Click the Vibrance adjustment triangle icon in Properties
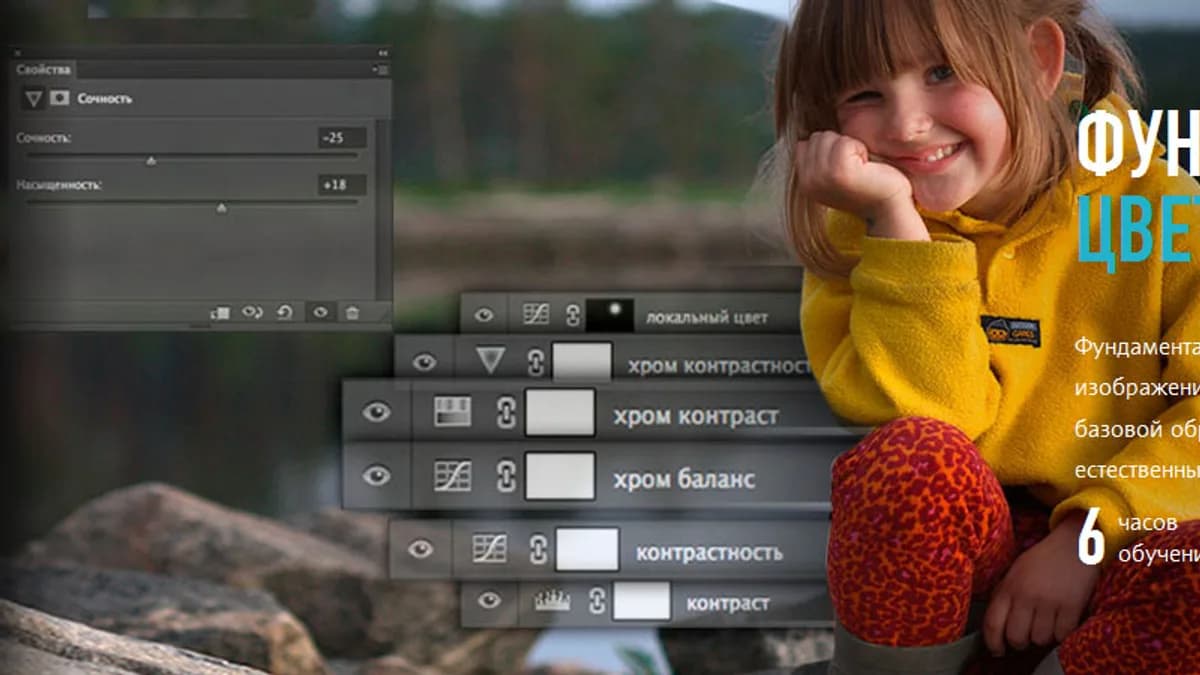 (34, 98)
